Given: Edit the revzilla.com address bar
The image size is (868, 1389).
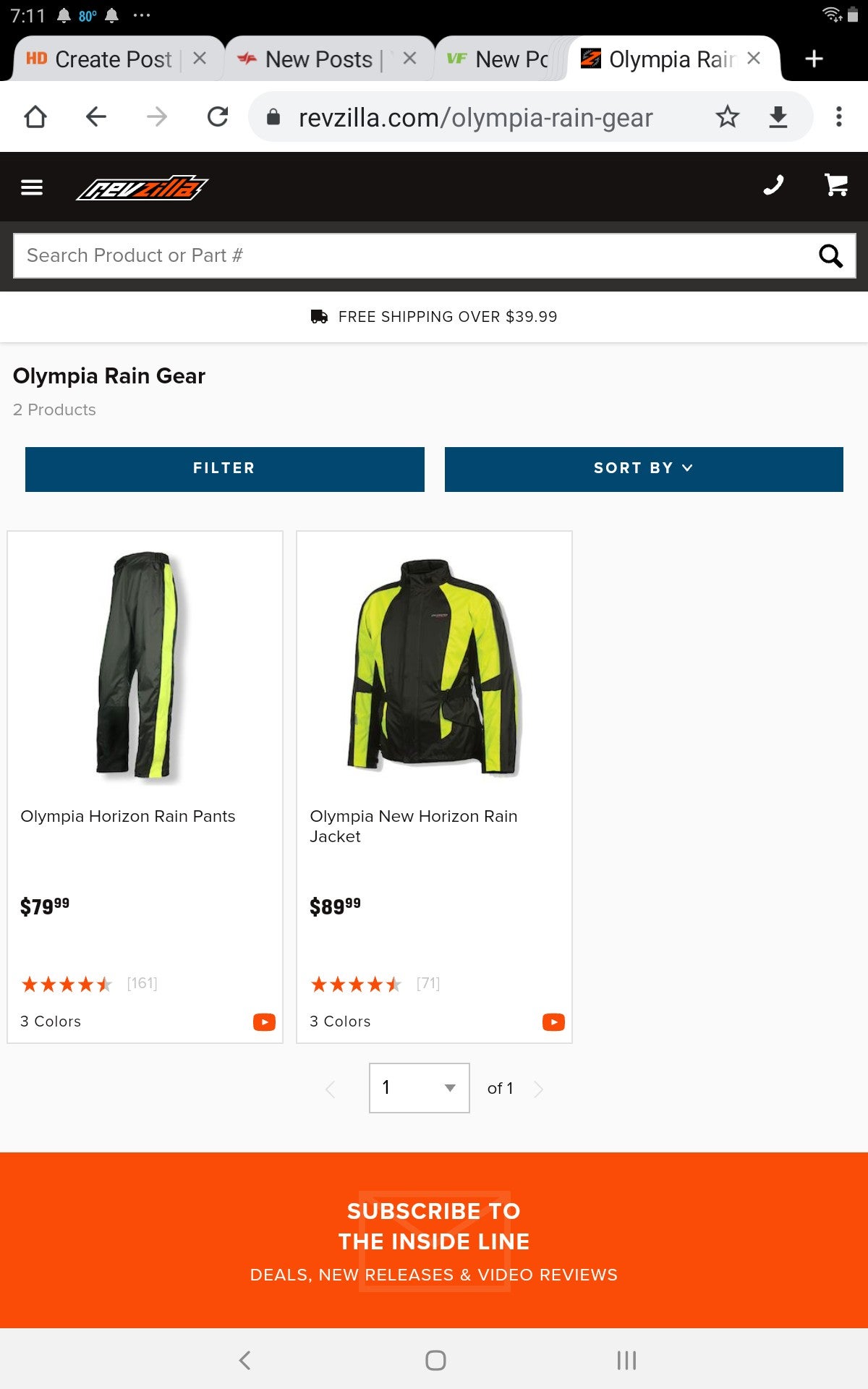Looking at the screenshot, I should [476, 117].
